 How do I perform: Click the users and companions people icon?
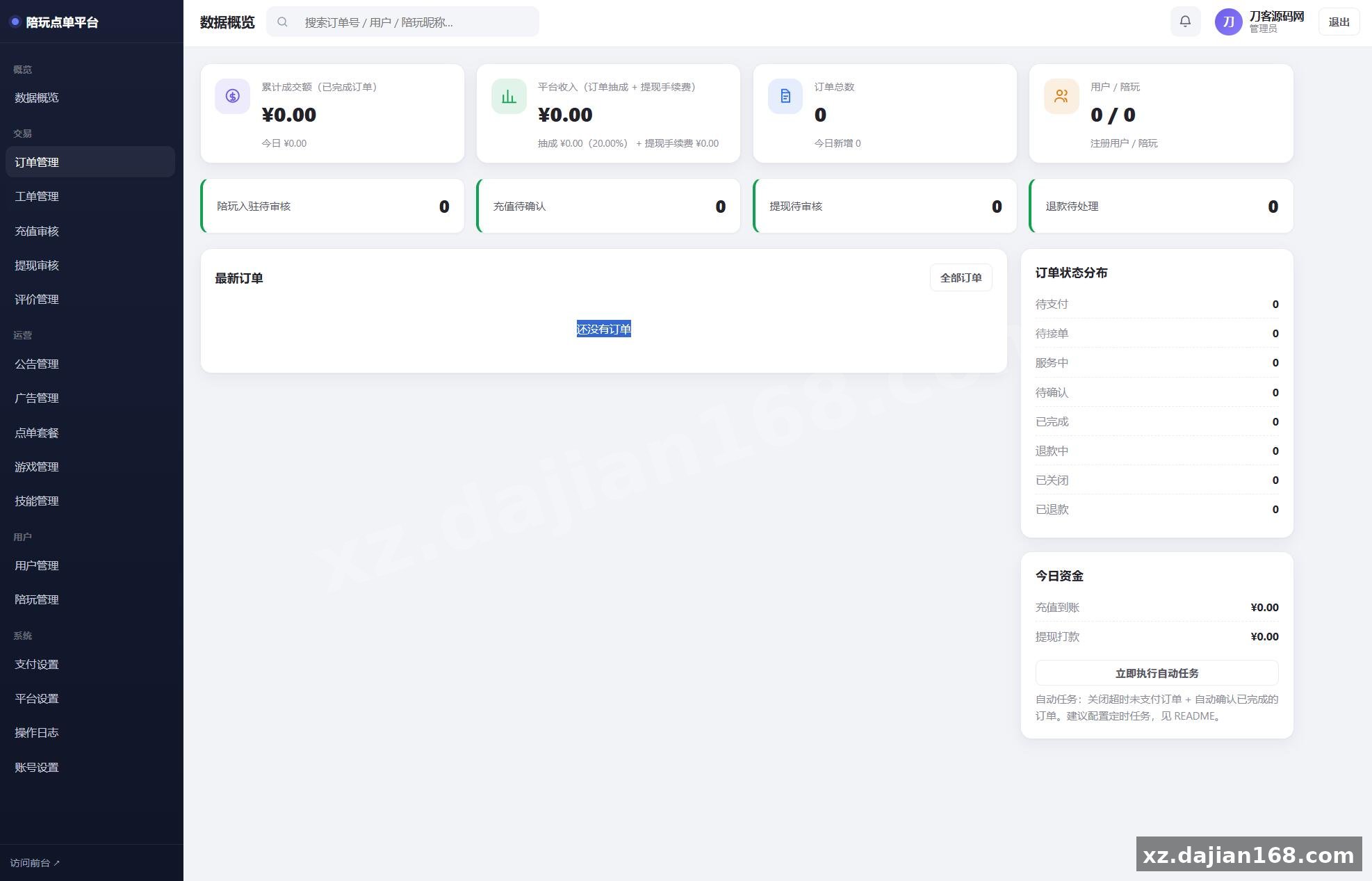[1061, 96]
